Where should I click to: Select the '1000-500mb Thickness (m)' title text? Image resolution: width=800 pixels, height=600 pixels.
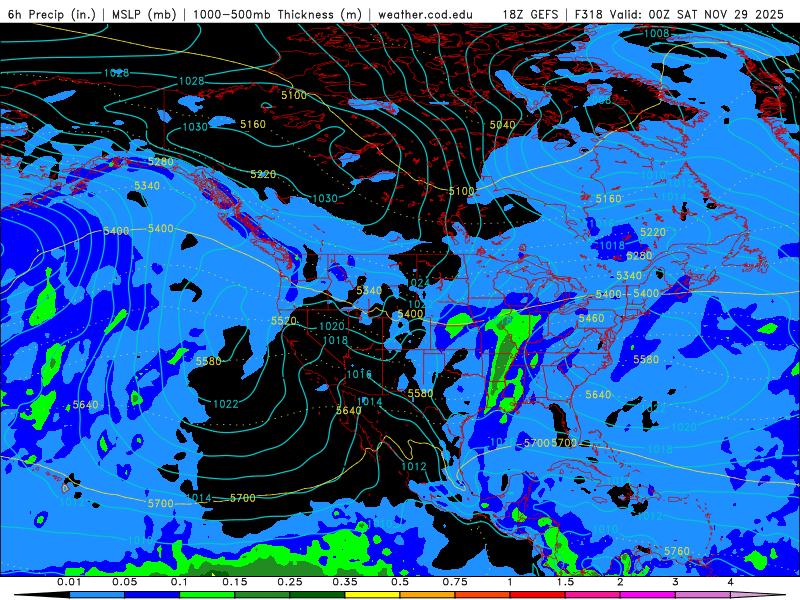277,14
